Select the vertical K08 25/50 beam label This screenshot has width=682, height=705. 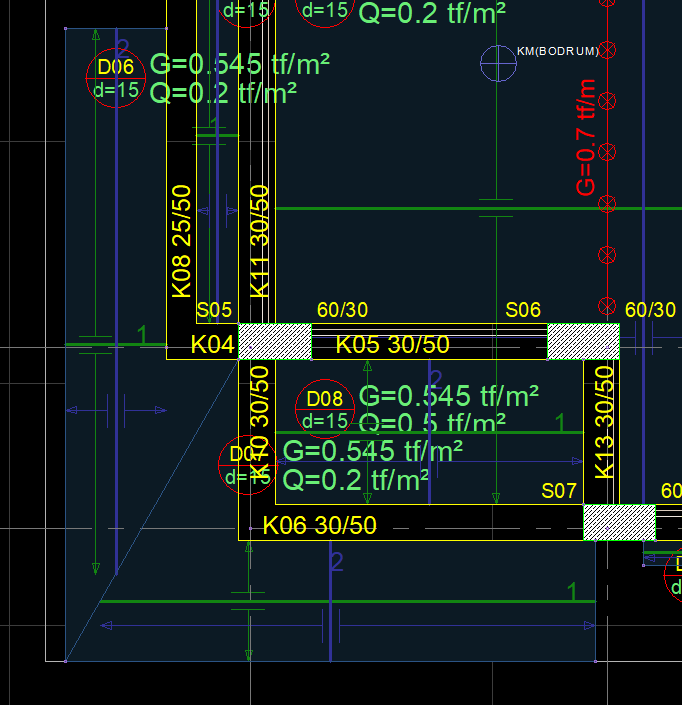[x=181, y=240]
